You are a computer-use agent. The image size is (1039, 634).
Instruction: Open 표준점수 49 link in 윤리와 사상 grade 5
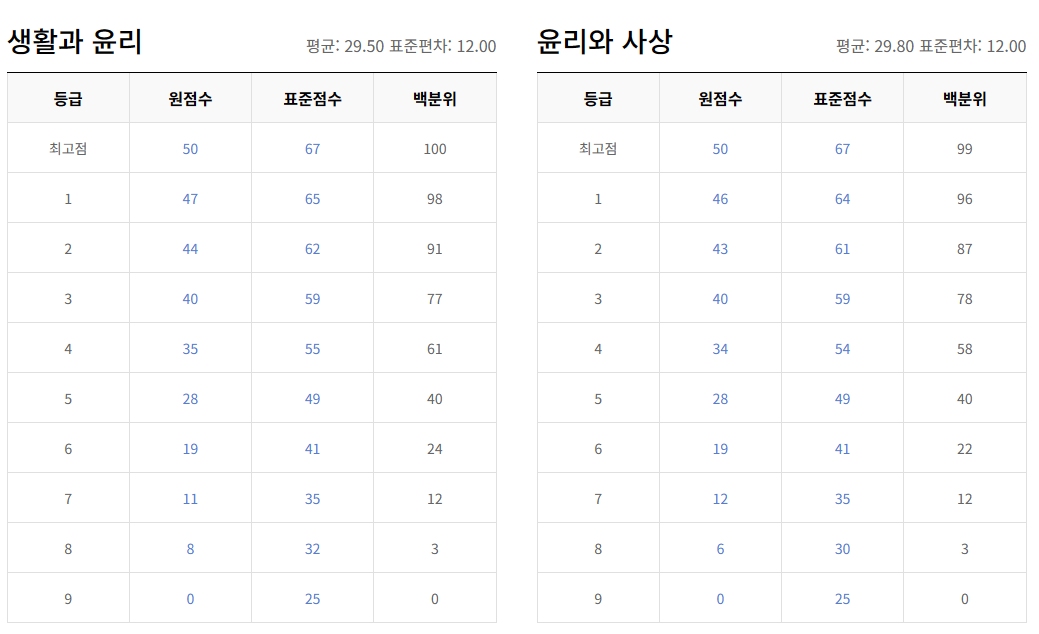tap(842, 399)
